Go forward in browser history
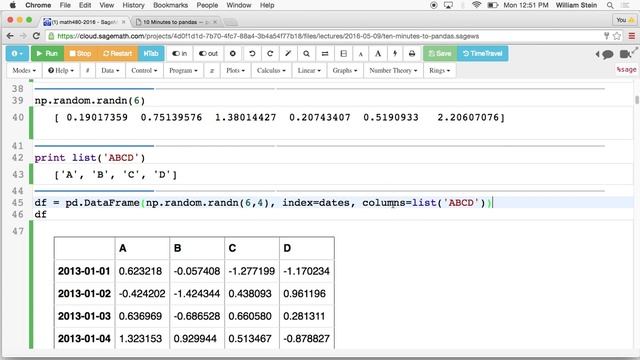The height and width of the screenshot is (360, 640). tap(23, 36)
